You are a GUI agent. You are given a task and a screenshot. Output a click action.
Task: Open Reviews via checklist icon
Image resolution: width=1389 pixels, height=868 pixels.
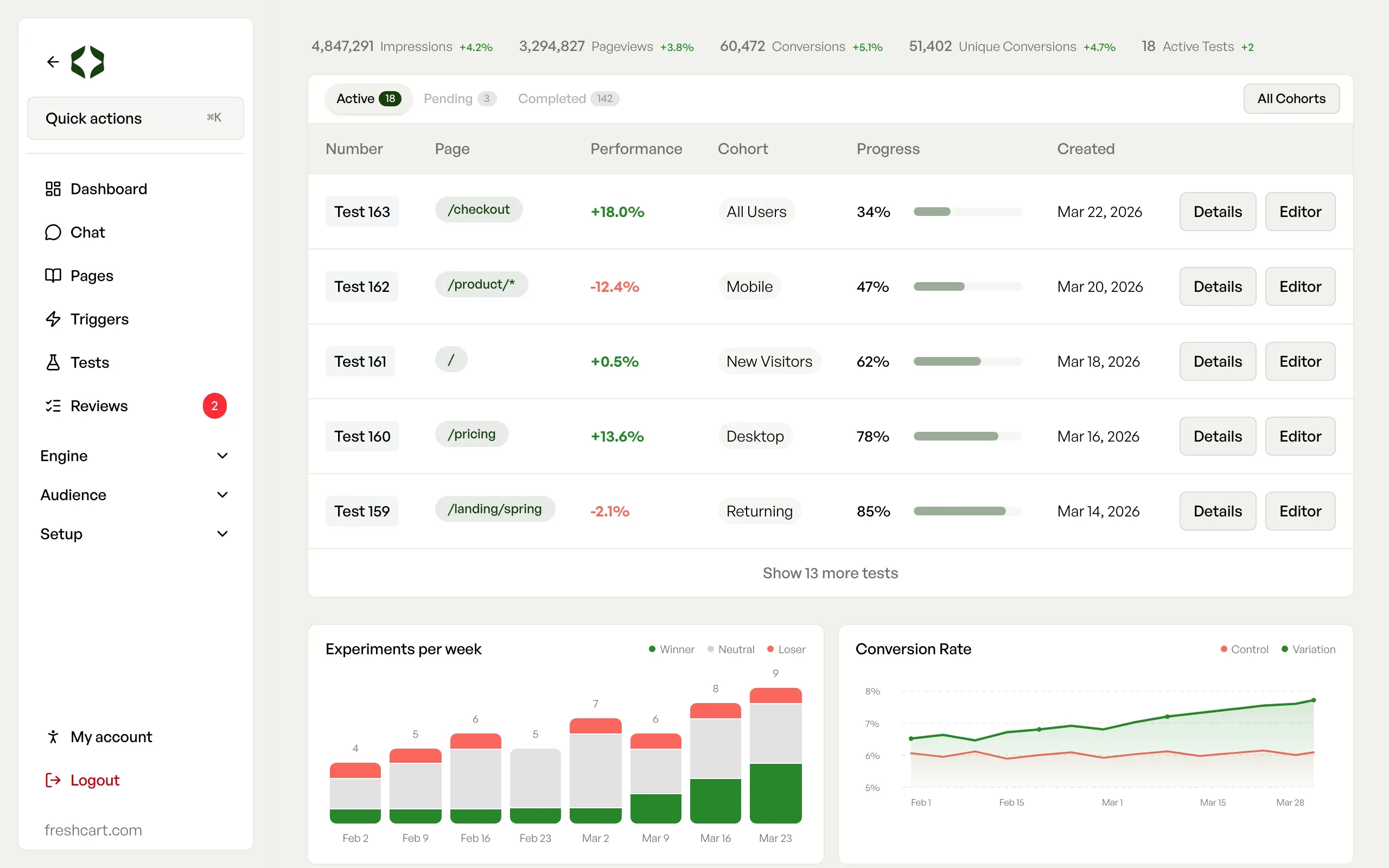(x=53, y=406)
